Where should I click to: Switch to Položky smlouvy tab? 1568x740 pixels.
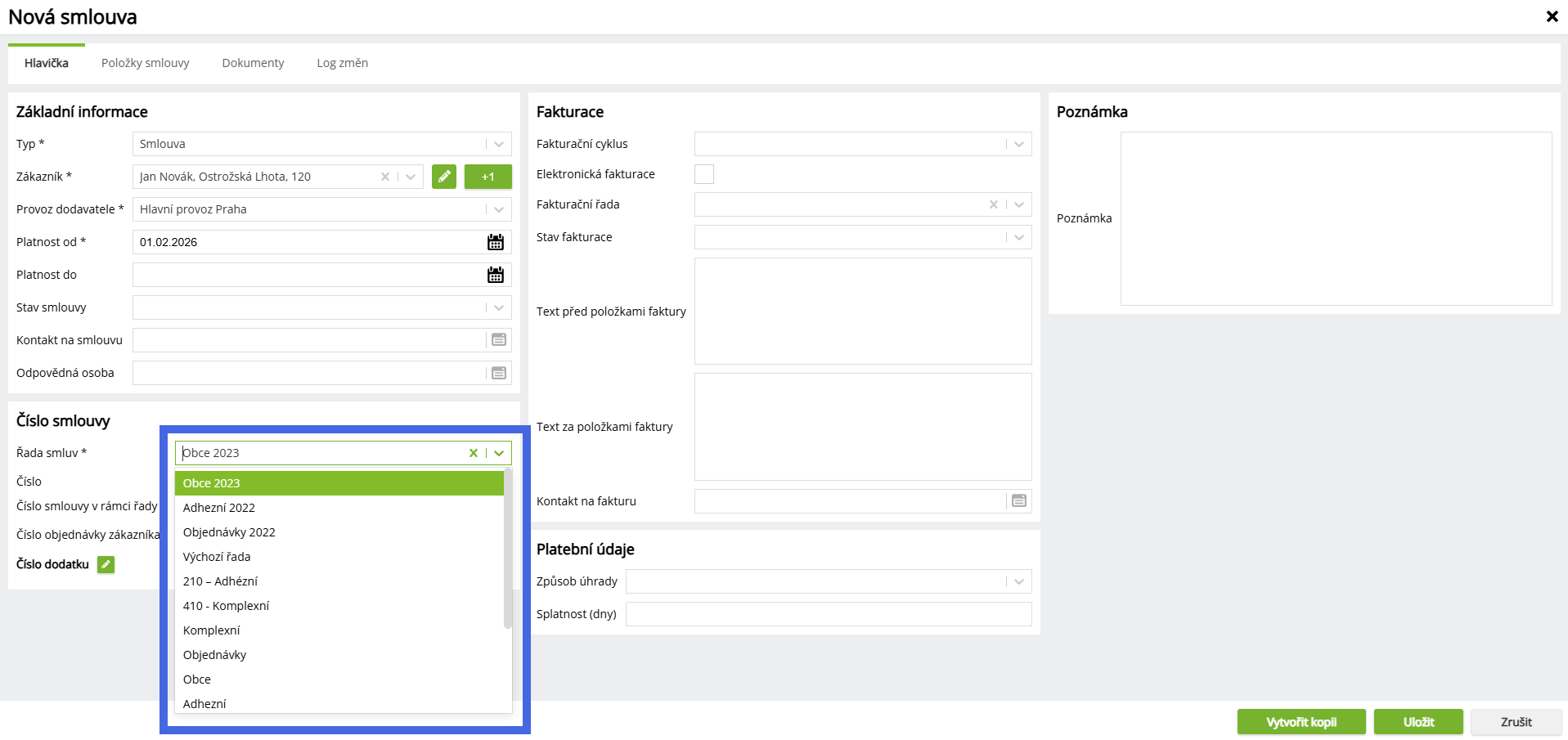coord(146,63)
